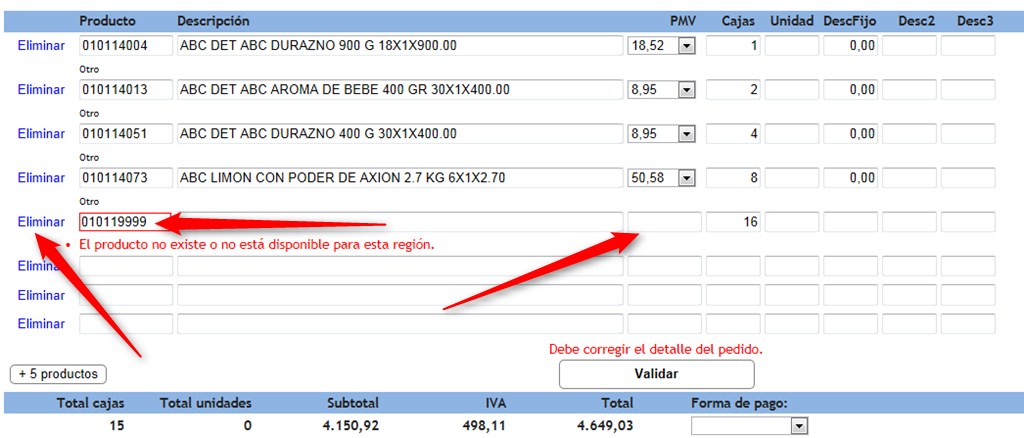Open the PMV dropdown showing 50,58
1024x438 pixels.
coord(686,178)
